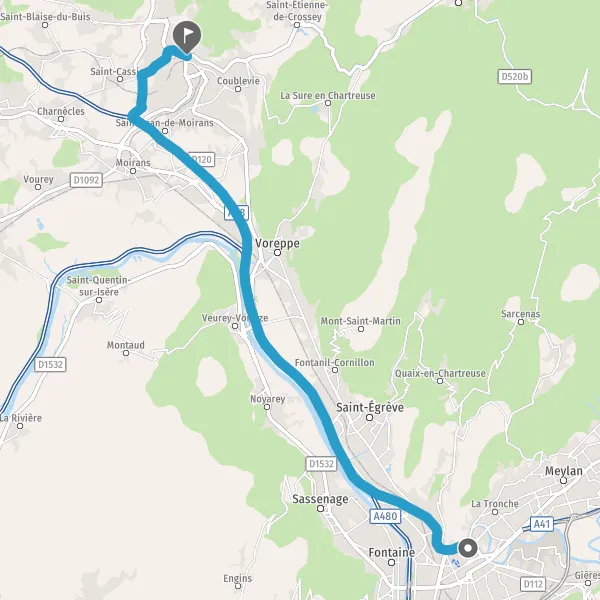
Task: Click the destination flag marker pin
Action: click(187, 36)
